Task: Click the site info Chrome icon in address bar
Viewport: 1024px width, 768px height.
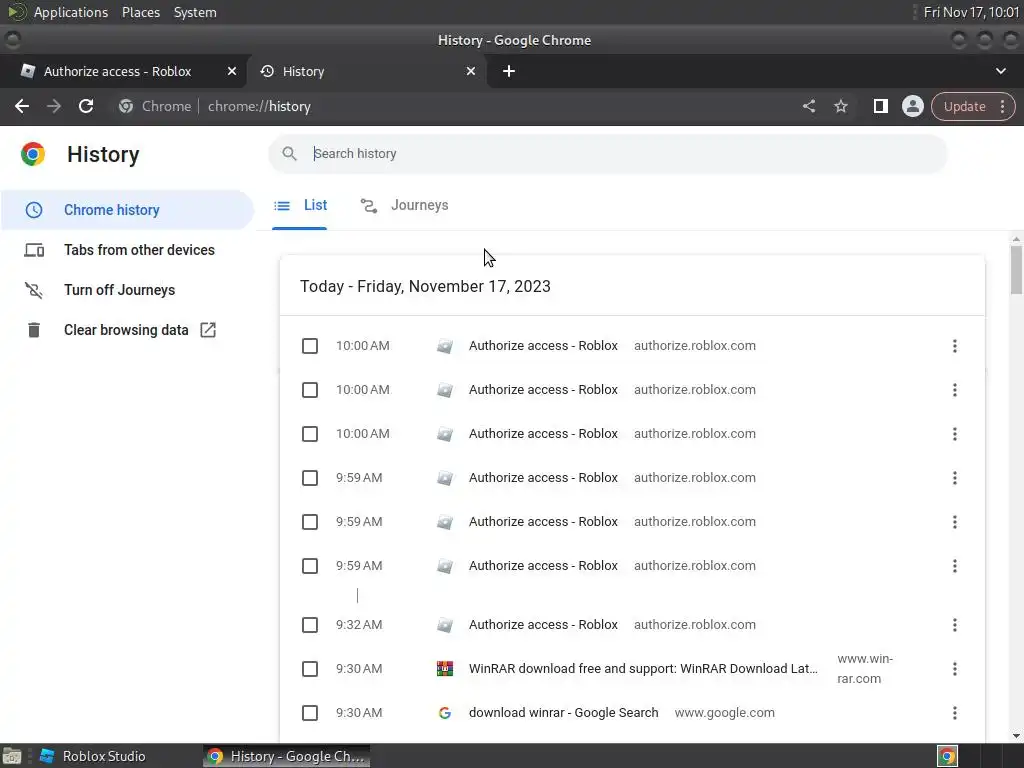Action: click(126, 106)
